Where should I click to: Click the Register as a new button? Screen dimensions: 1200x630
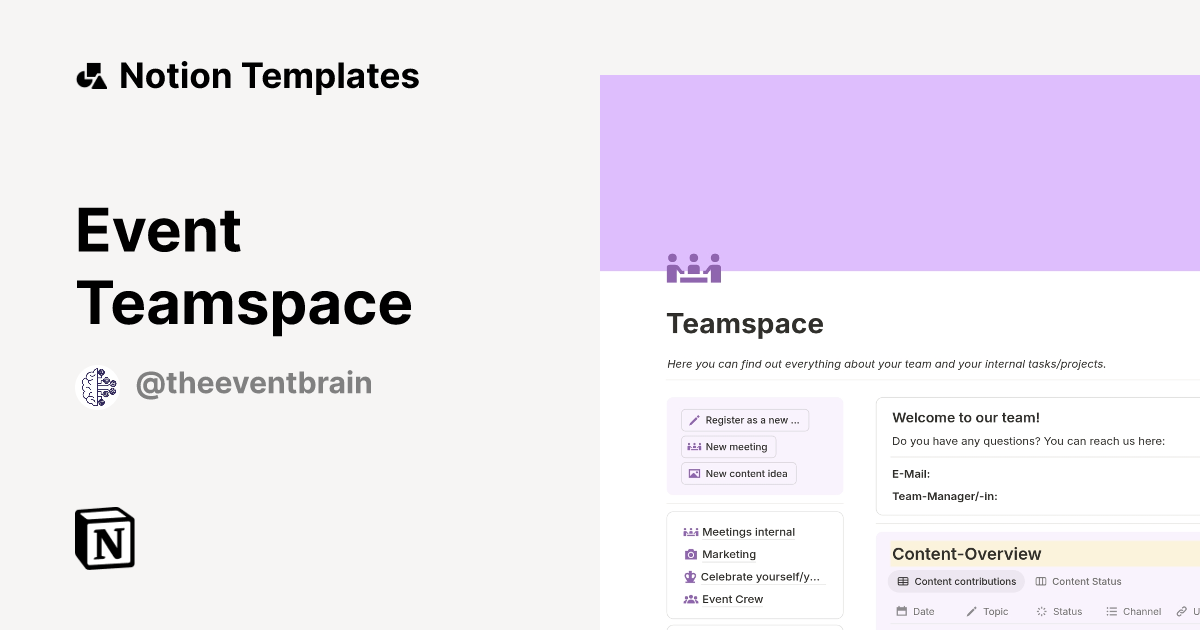point(744,420)
